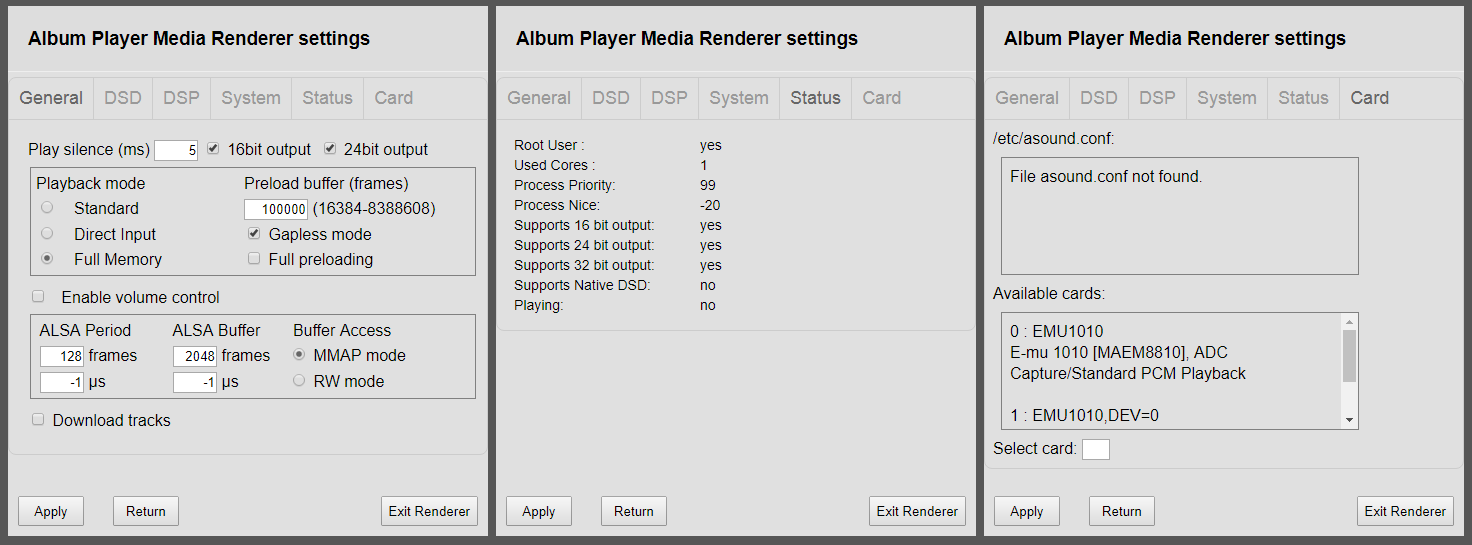Toggle the 24bit output checkbox
Viewport: 1472px width, 545px height.
pyautogui.click(x=330, y=149)
